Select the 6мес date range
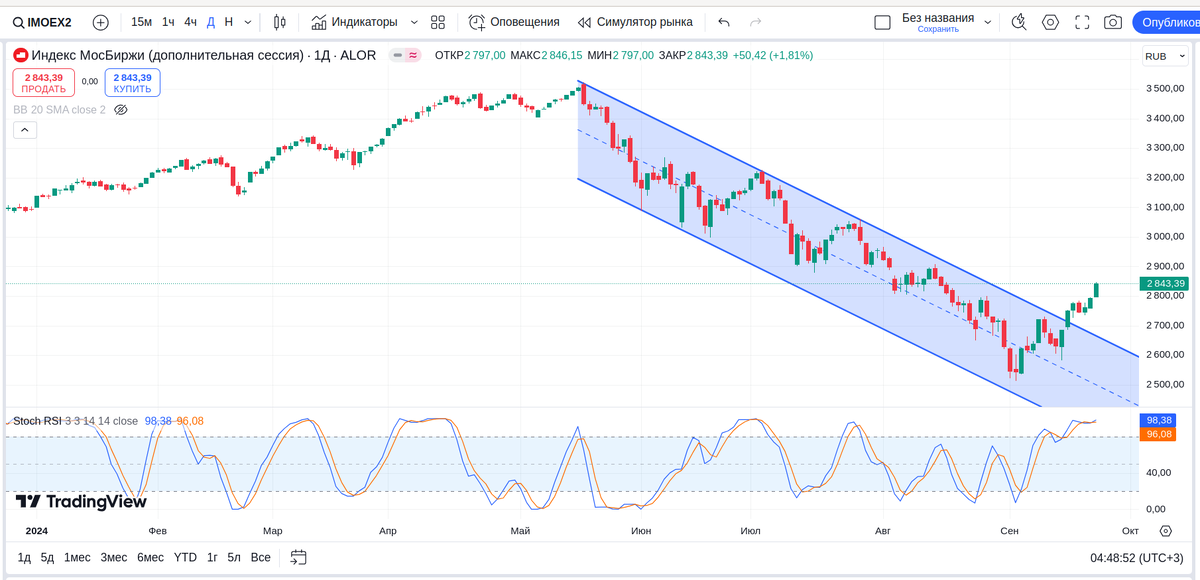This screenshot has height=580, width=1200. pos(150,557)
